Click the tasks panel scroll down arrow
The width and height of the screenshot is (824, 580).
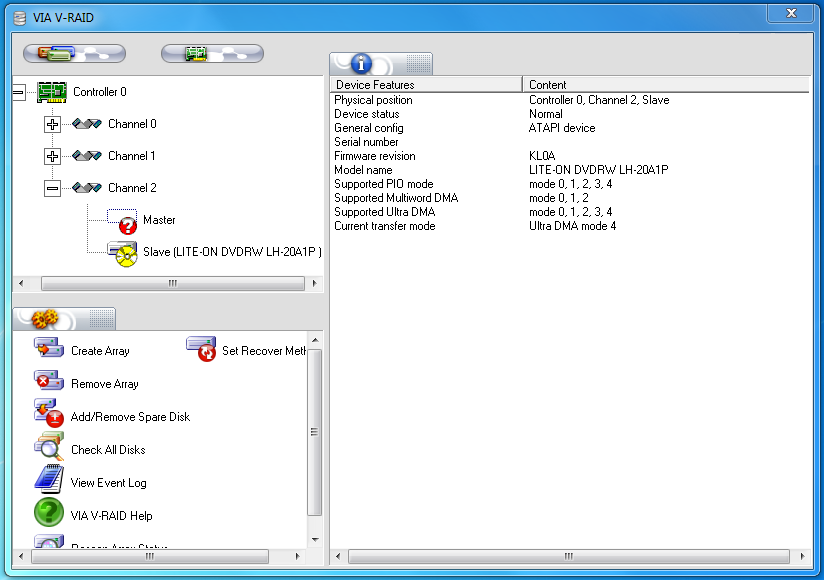coord(315,540)
